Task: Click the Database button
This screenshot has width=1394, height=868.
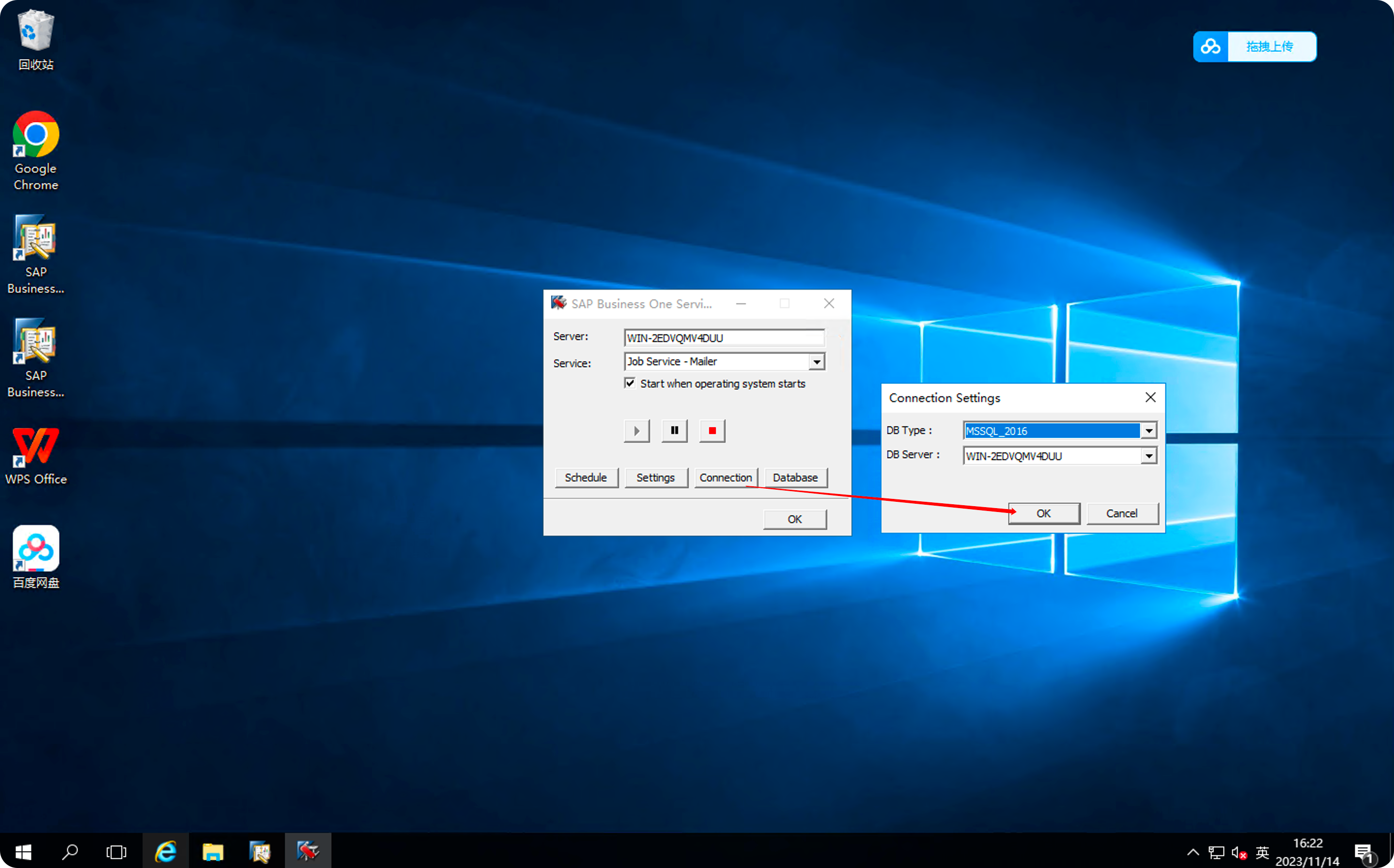Action: 795,478
